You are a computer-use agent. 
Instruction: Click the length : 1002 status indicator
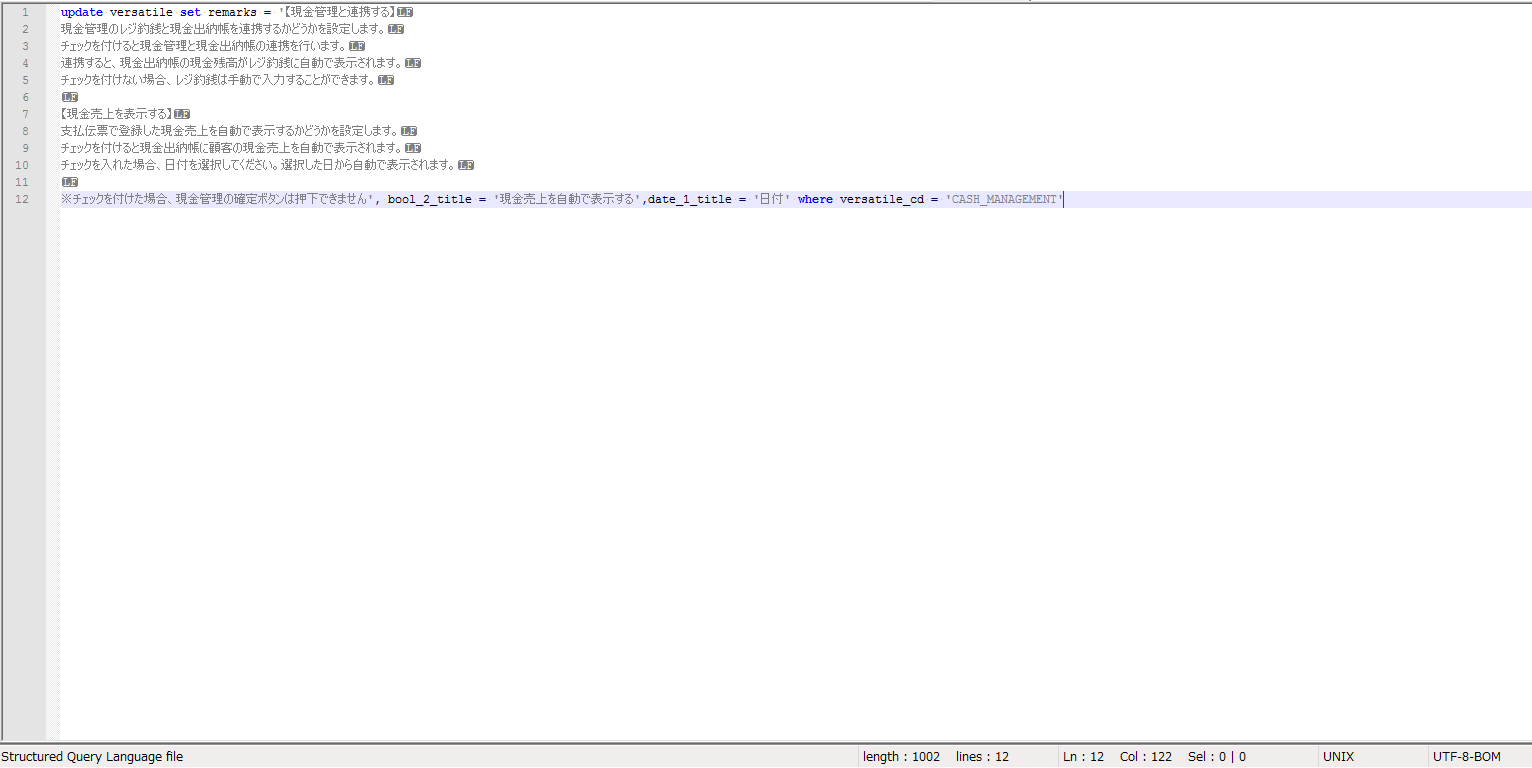point(901,756)
